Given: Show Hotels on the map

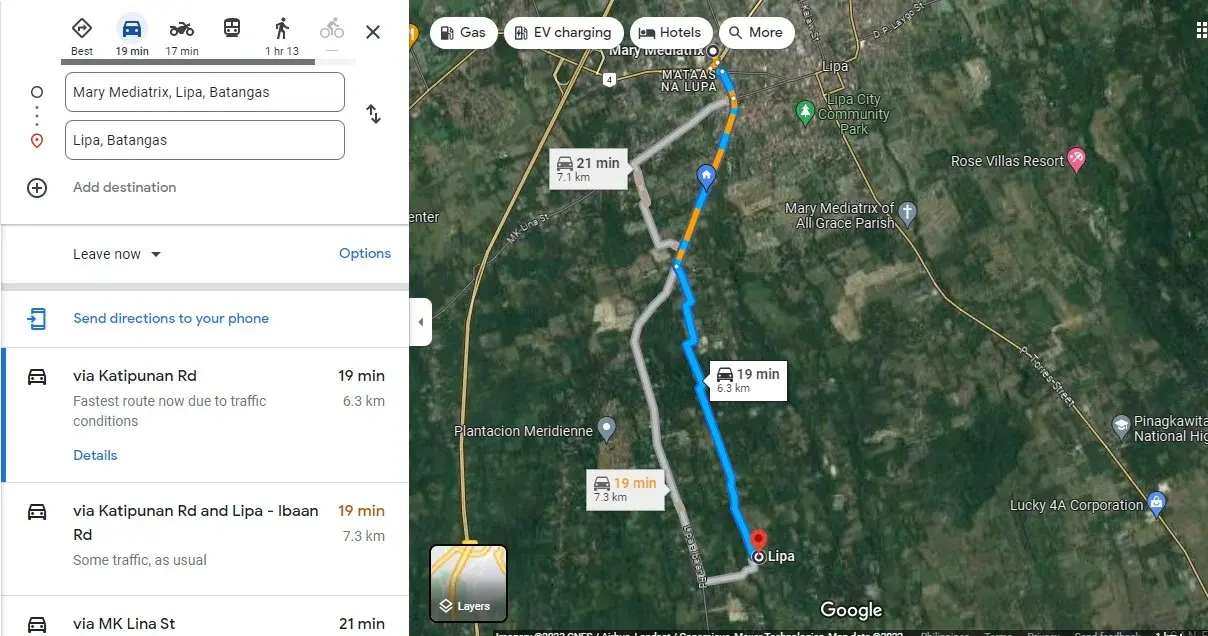Looking at the screenshot, I should [671, 33].
